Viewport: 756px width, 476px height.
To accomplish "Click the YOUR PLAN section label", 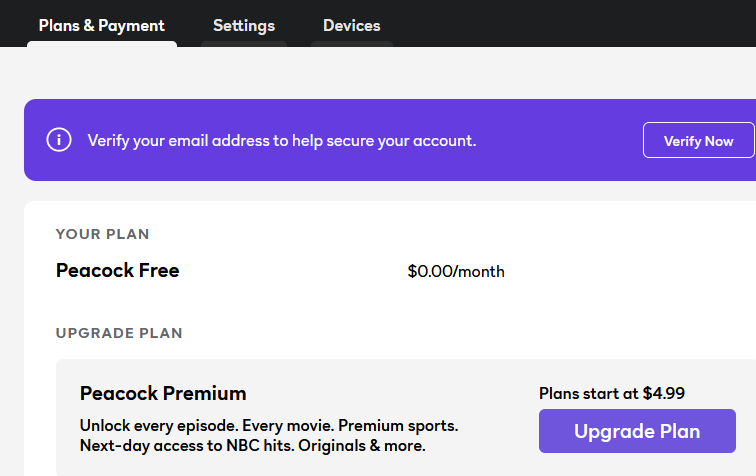I will tap(102, 234).
